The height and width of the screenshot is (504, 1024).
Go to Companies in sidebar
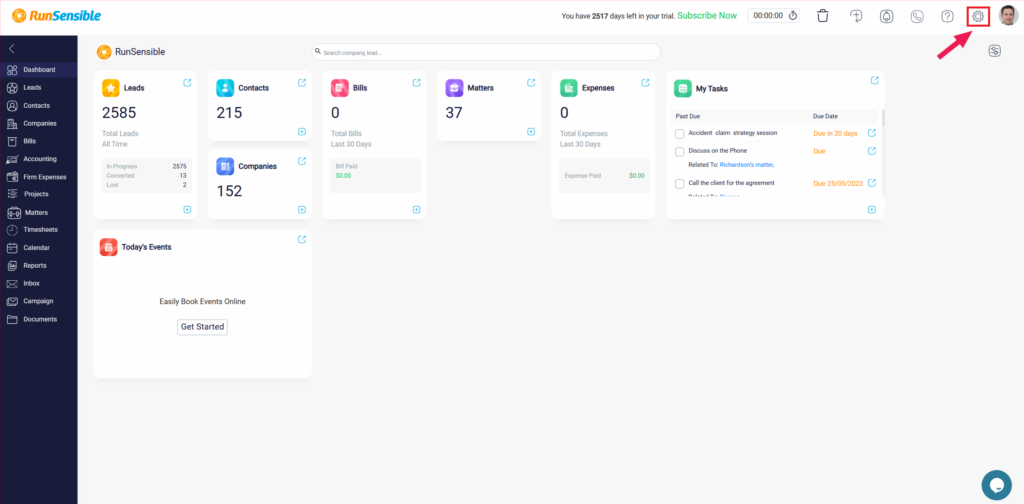[x=39, y=123]
